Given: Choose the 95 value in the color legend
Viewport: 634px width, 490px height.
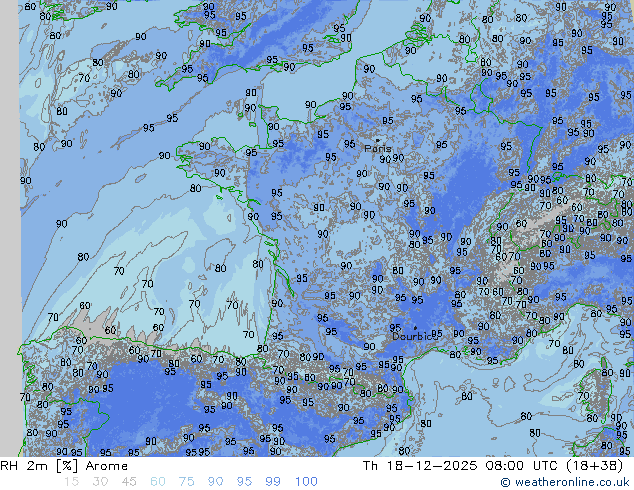Looking at the screenshot, I should (x=244, y=482).
